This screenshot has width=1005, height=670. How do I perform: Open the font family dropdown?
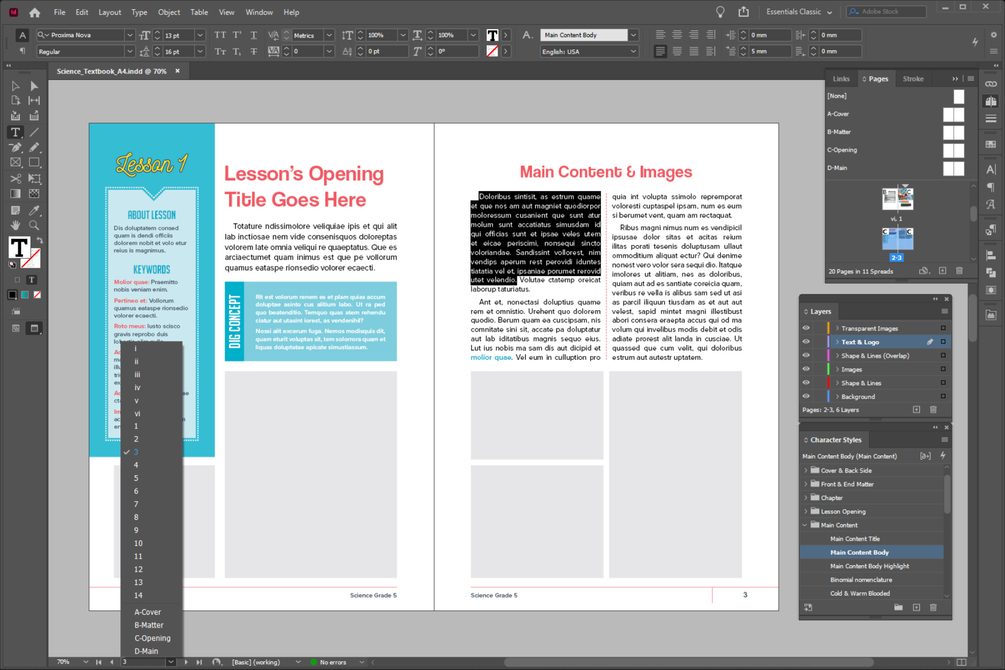(129, 35)
